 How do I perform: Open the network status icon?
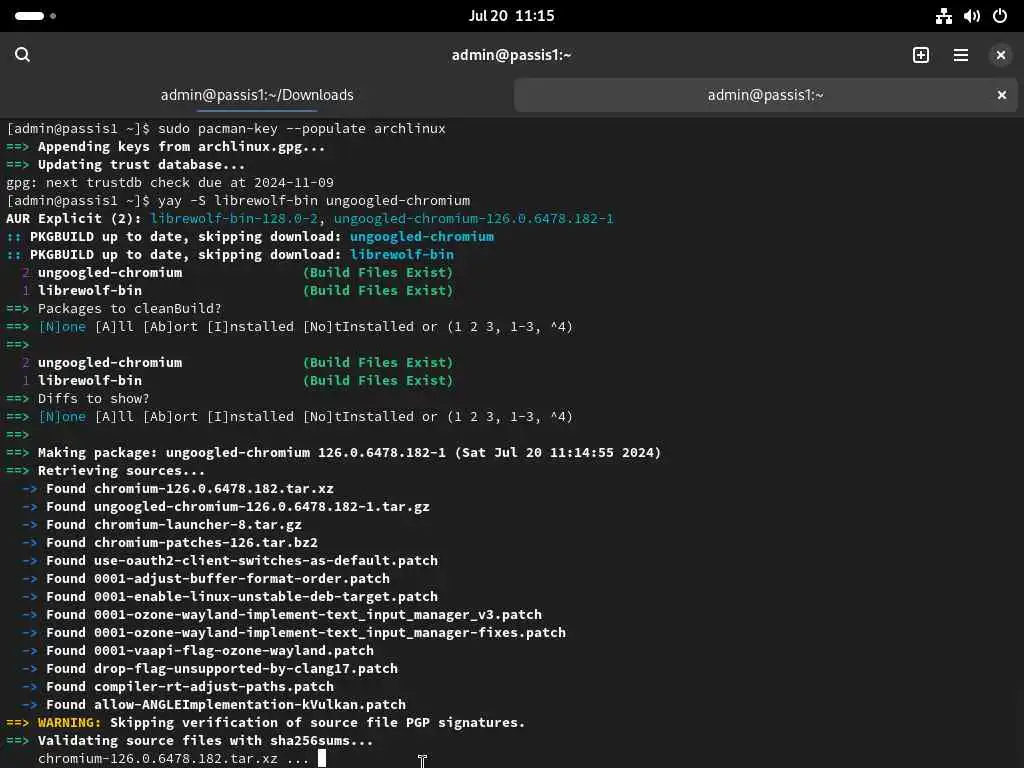pos(944,16)
